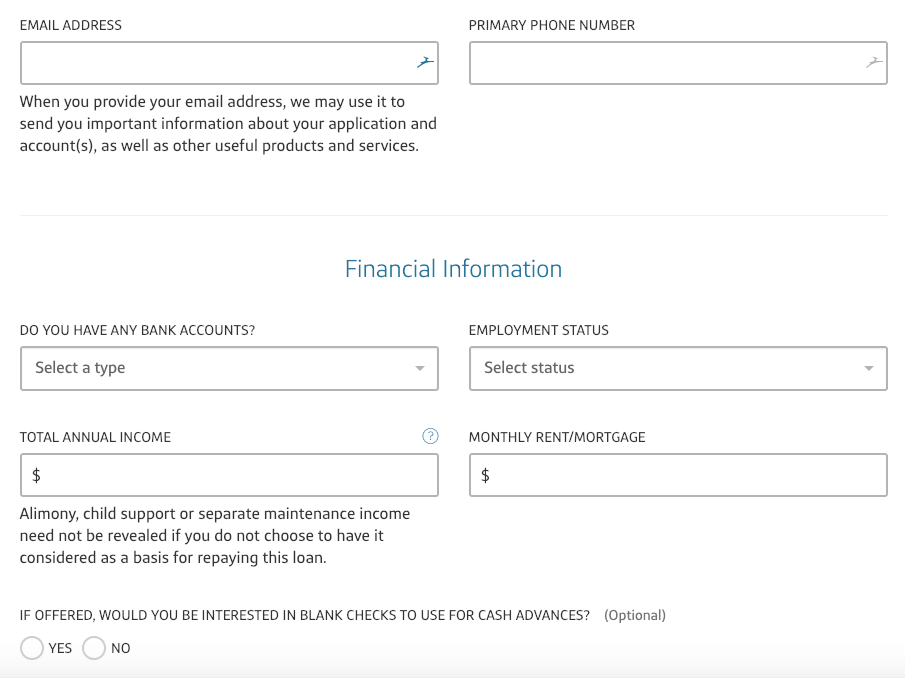905x678 pixels.
Task: Click the 'EMPLOYMENT STATUS' label
Action: coord(538,330)
